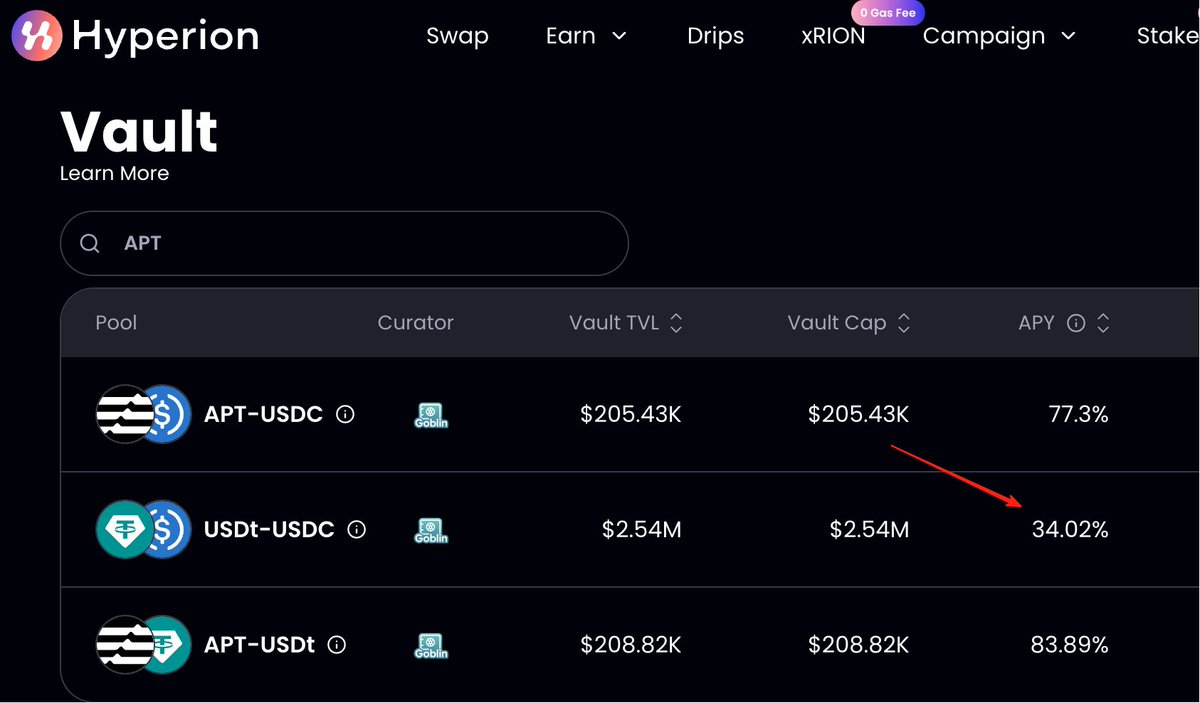Click the APT-USDC token pair icon
Image resolution: width=1200 pixels, height=703 pixels.
tap(143, 414)
